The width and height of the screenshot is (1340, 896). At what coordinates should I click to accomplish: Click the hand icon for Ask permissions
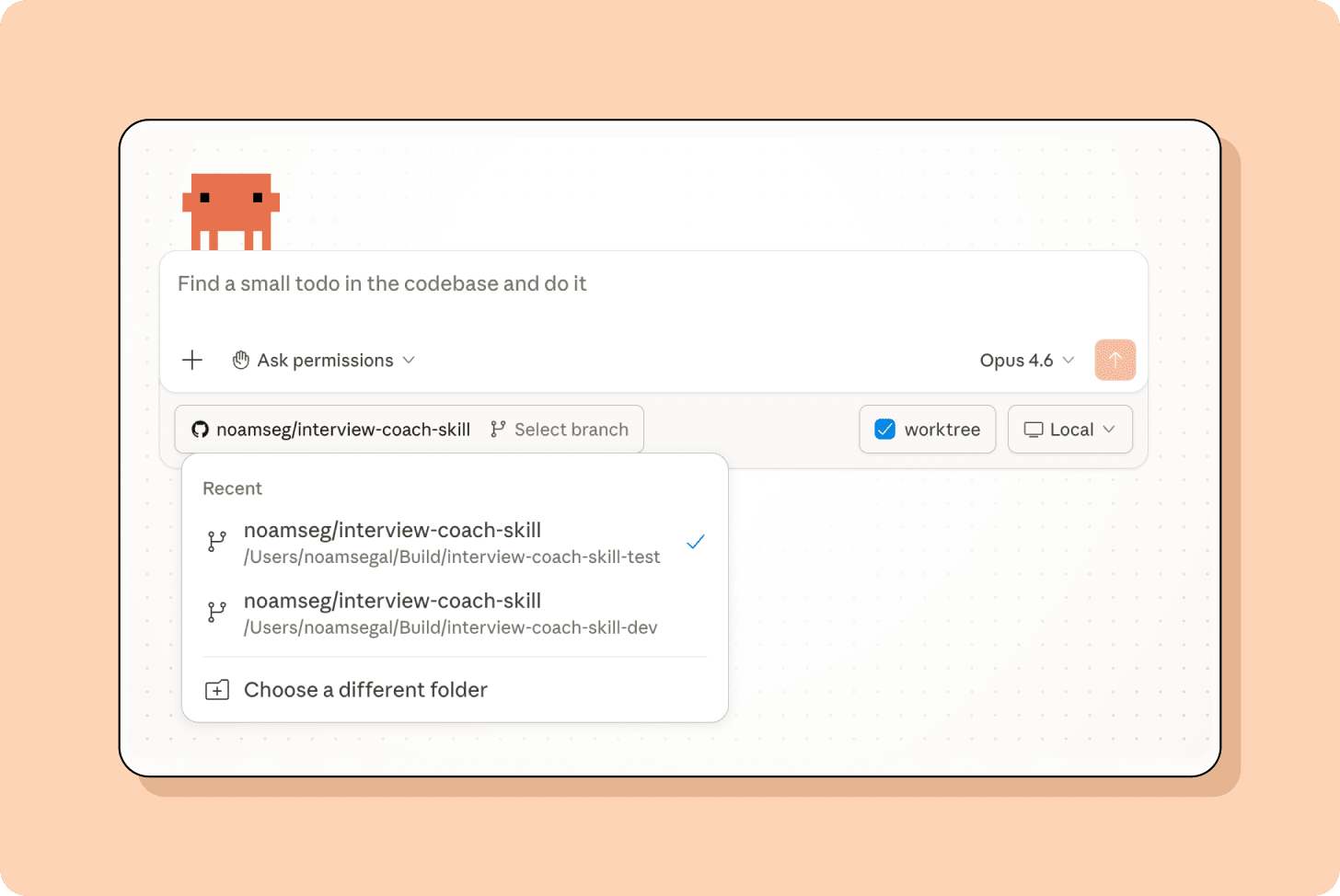(240, 360)
